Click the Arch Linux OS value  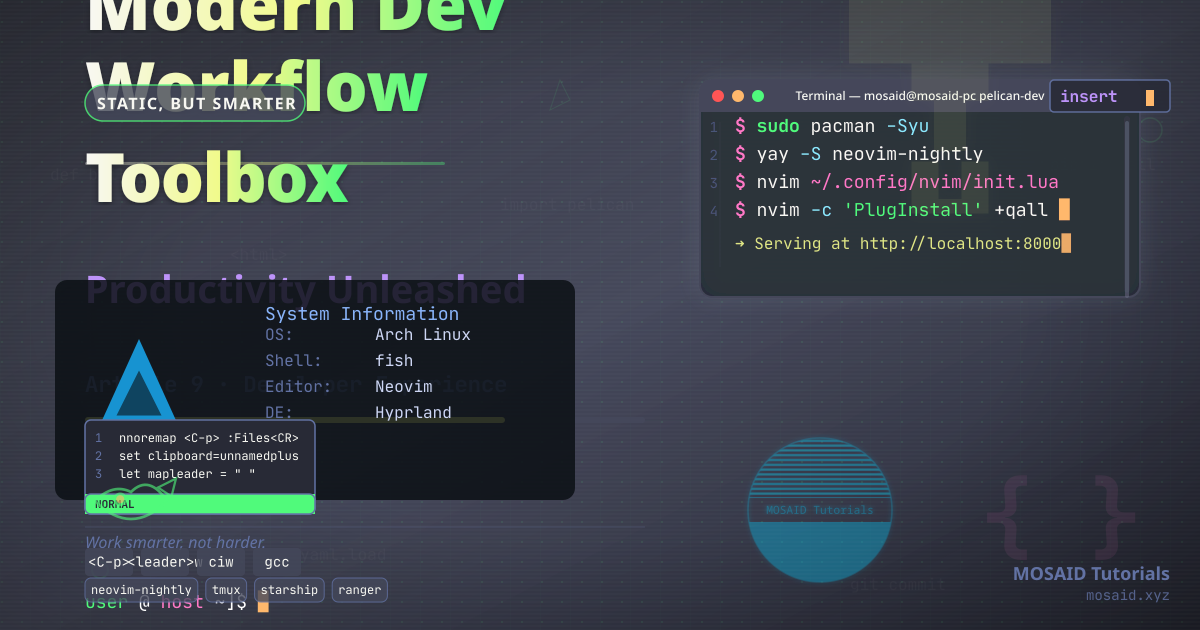pos(423,335)
